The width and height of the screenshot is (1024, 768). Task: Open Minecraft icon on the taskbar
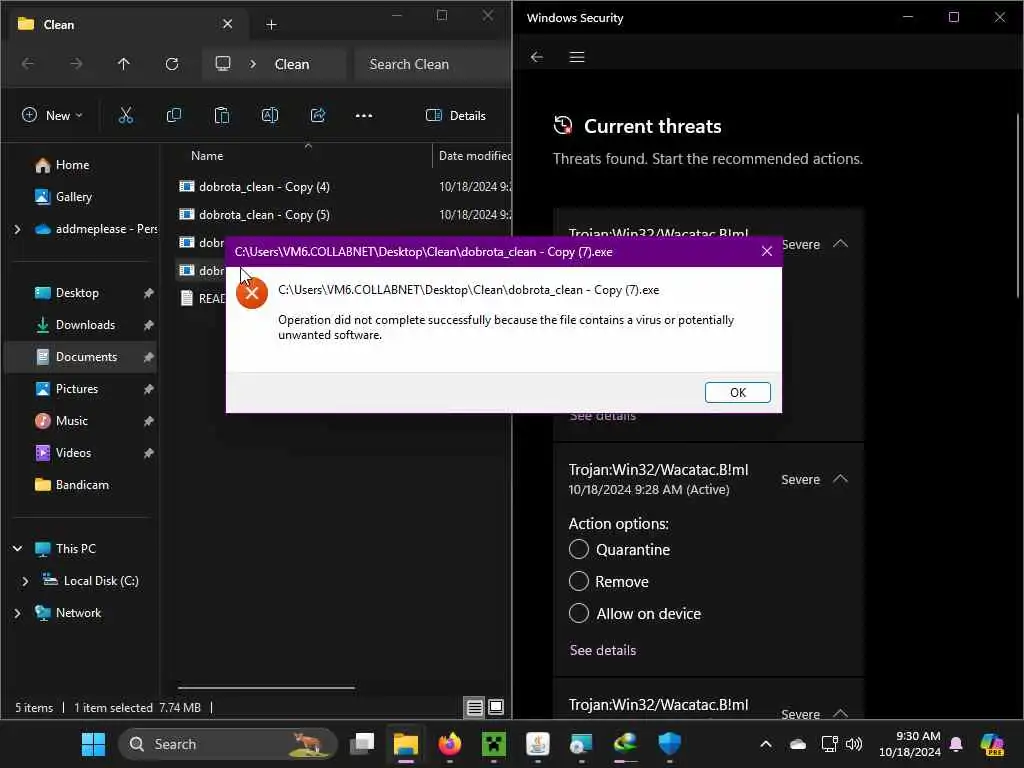(x=494, y=744)
